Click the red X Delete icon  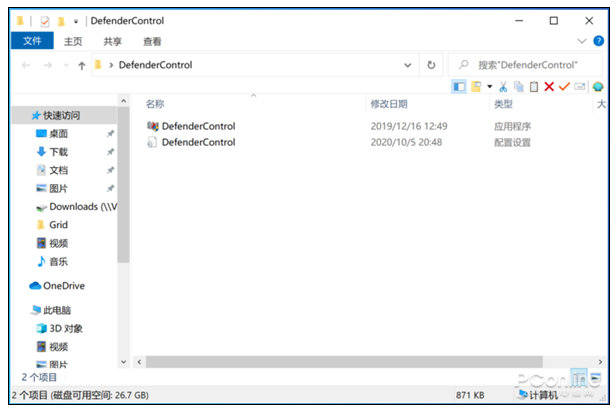click(x=549, y=86)
